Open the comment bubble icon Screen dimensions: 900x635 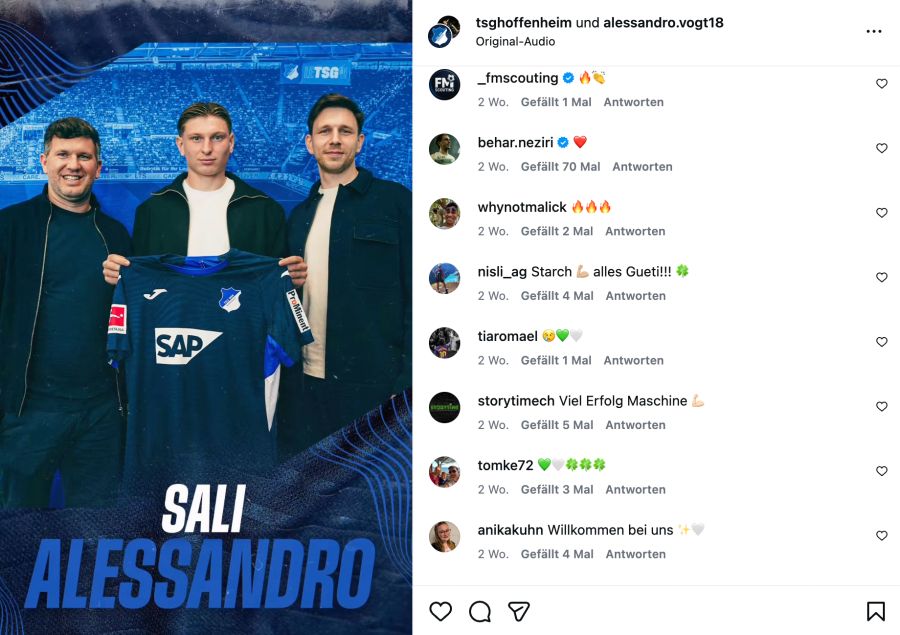point(480,611)
